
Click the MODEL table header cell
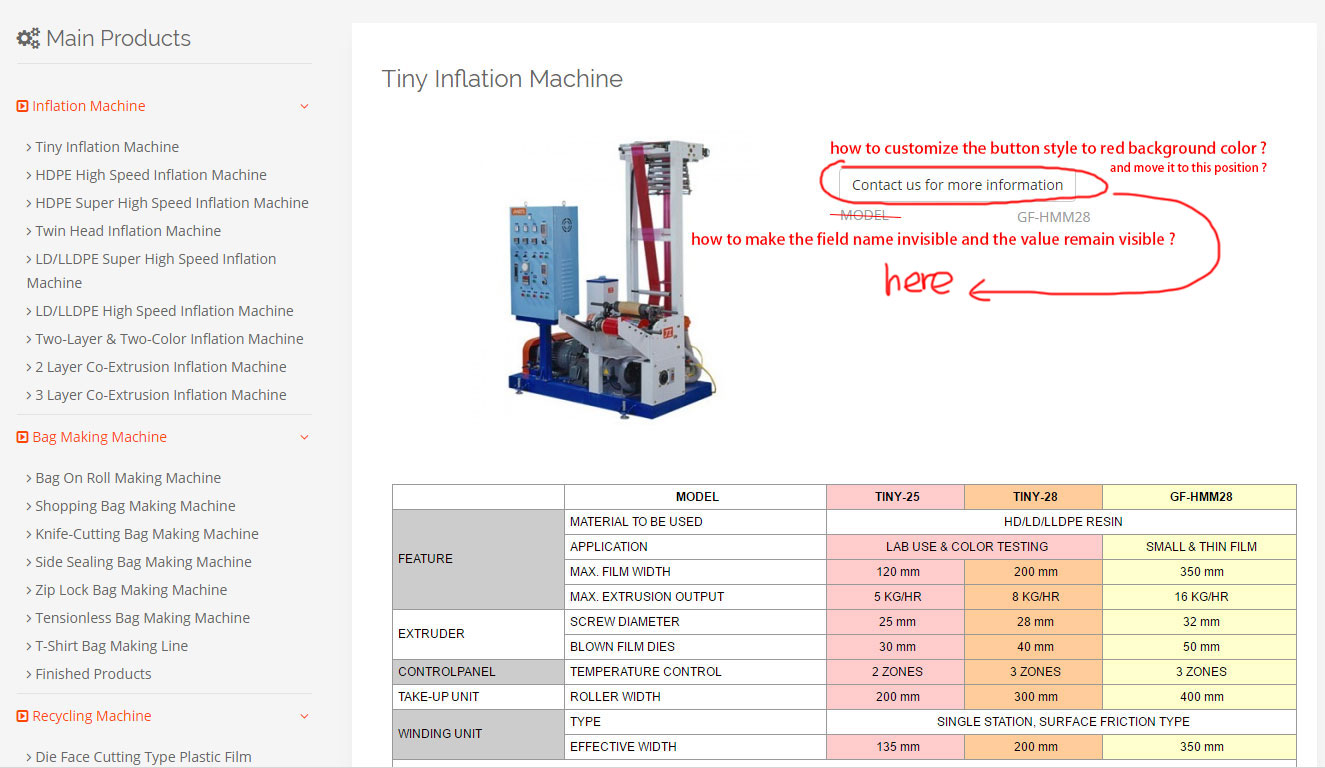[x=696, y=497]
